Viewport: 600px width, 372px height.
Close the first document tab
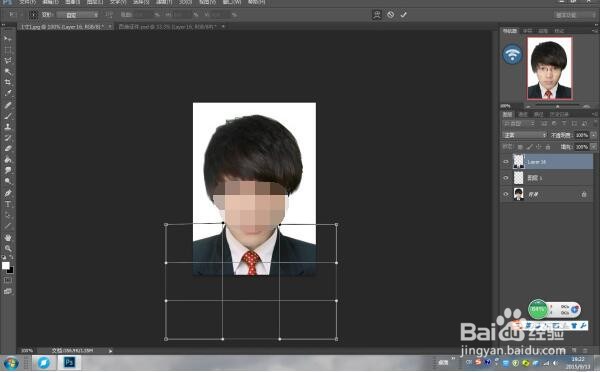(110, 27)
